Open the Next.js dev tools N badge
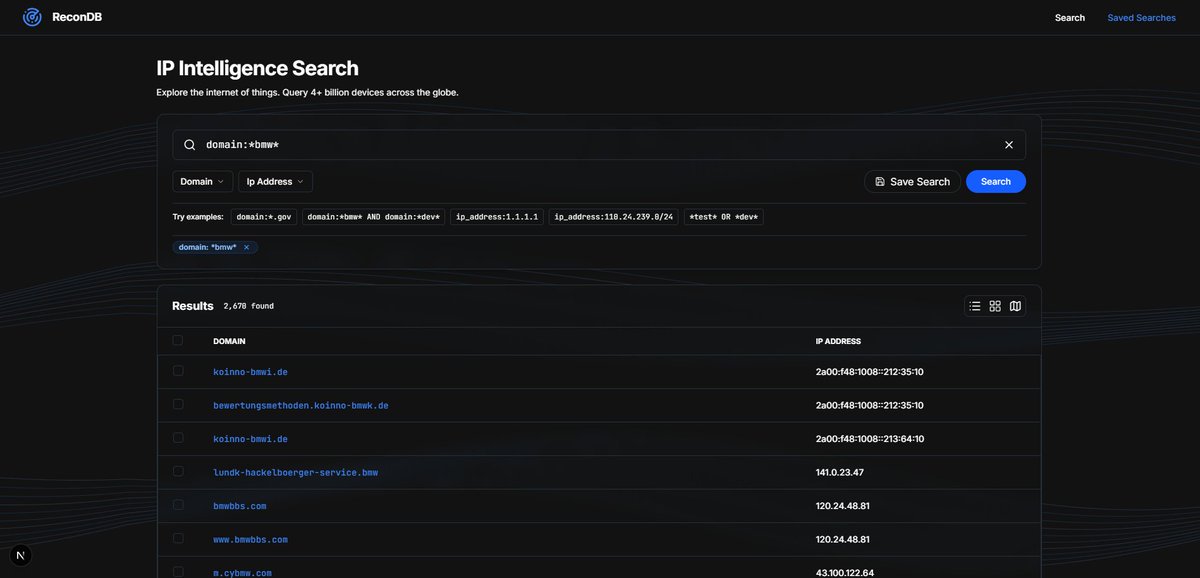This screenshot has width=1200, height=578. 20,556
